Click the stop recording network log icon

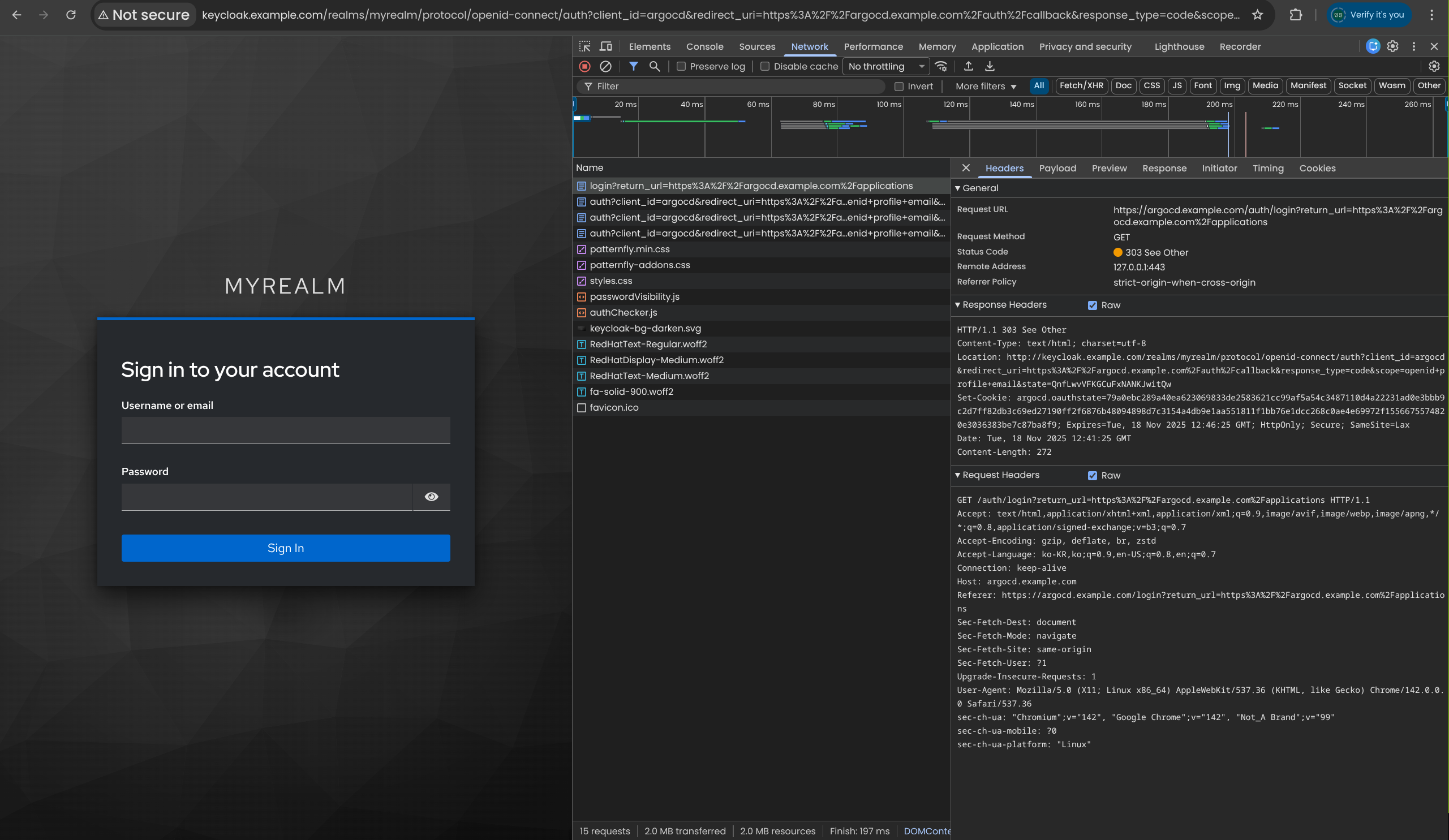585,66
